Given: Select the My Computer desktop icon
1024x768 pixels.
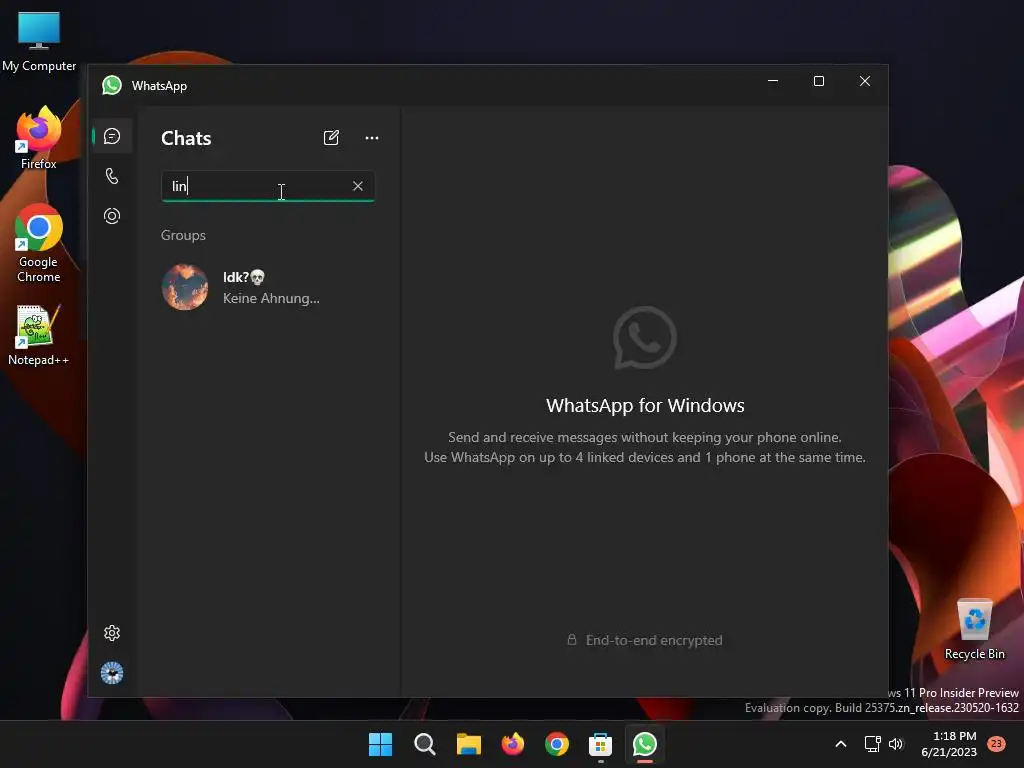Looking at the screenshot, I should [x=39, y=42].
